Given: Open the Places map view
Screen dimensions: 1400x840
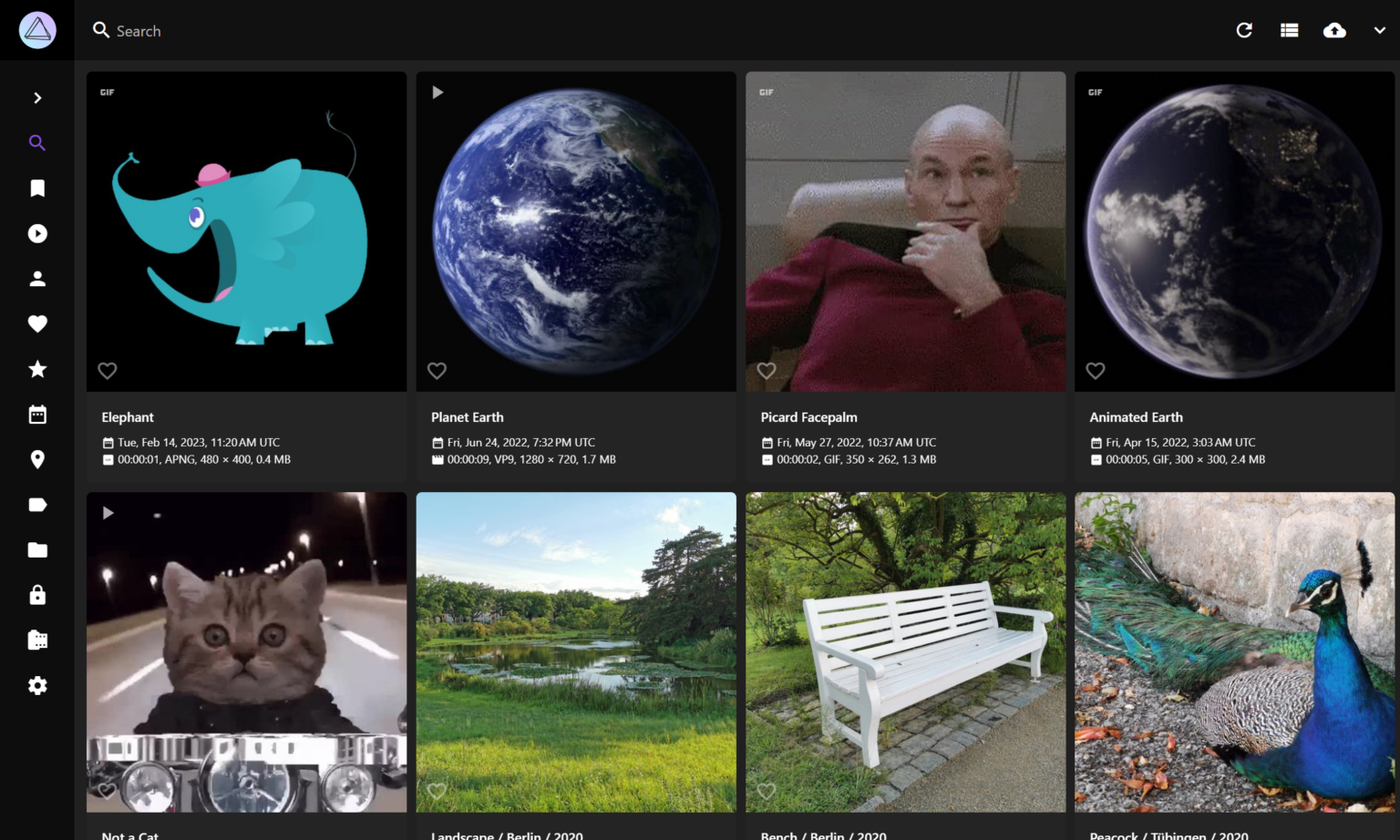Looking at the screenshot, I should [37, 459].
